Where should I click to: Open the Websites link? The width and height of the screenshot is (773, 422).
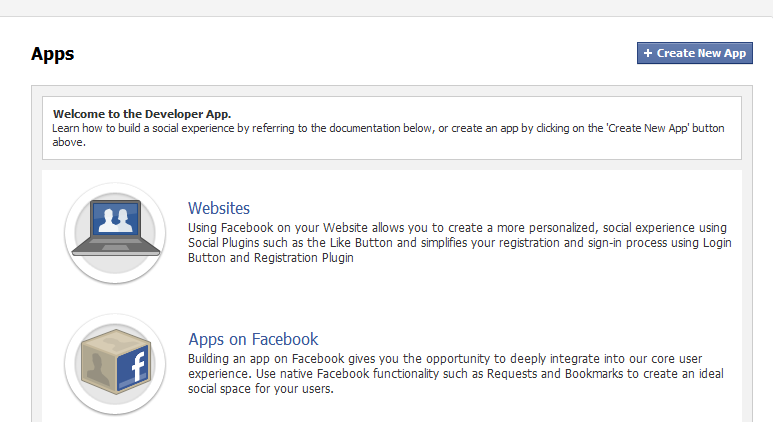(x=219, y=209)
